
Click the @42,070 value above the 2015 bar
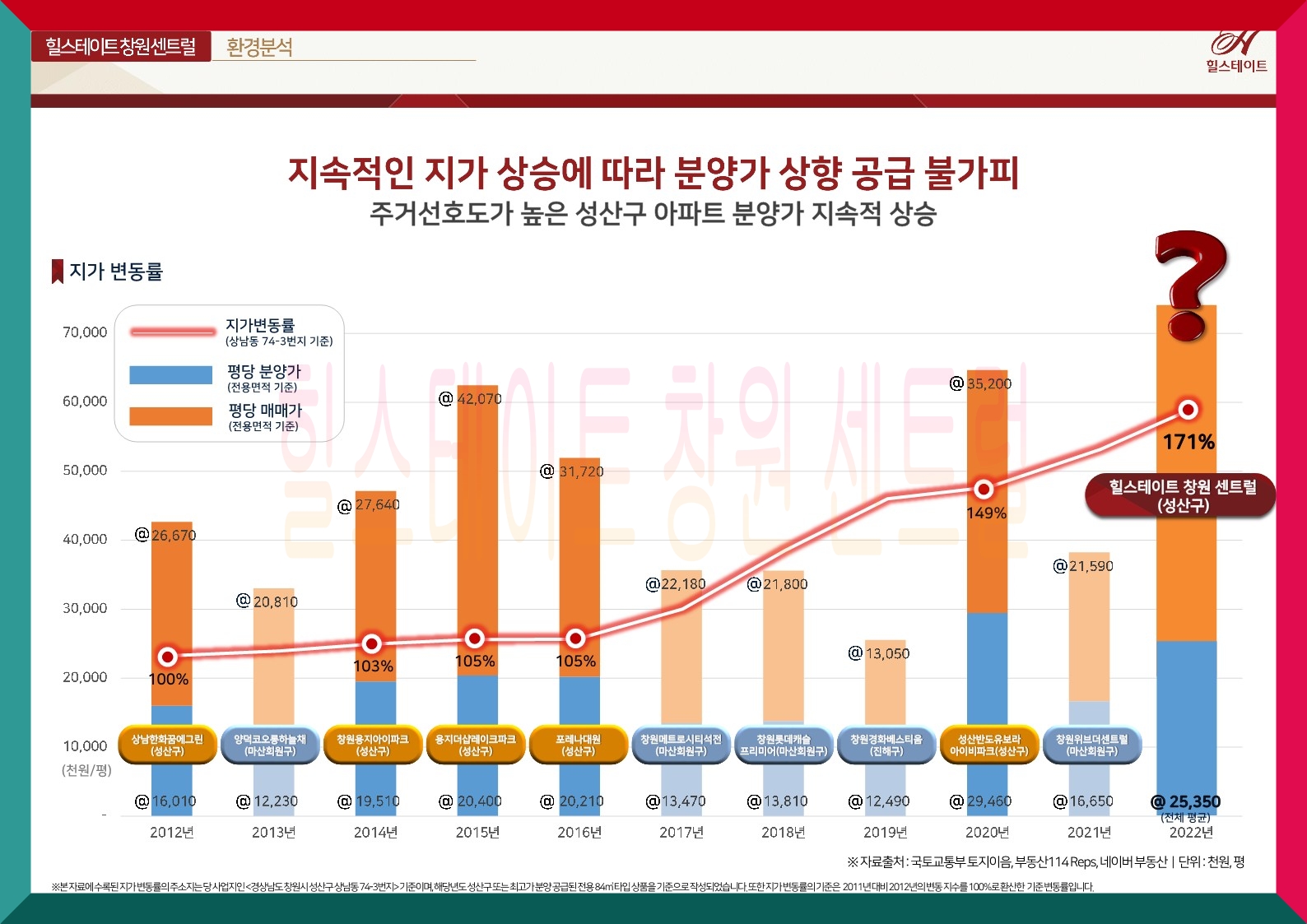click(x=471, y=399)
